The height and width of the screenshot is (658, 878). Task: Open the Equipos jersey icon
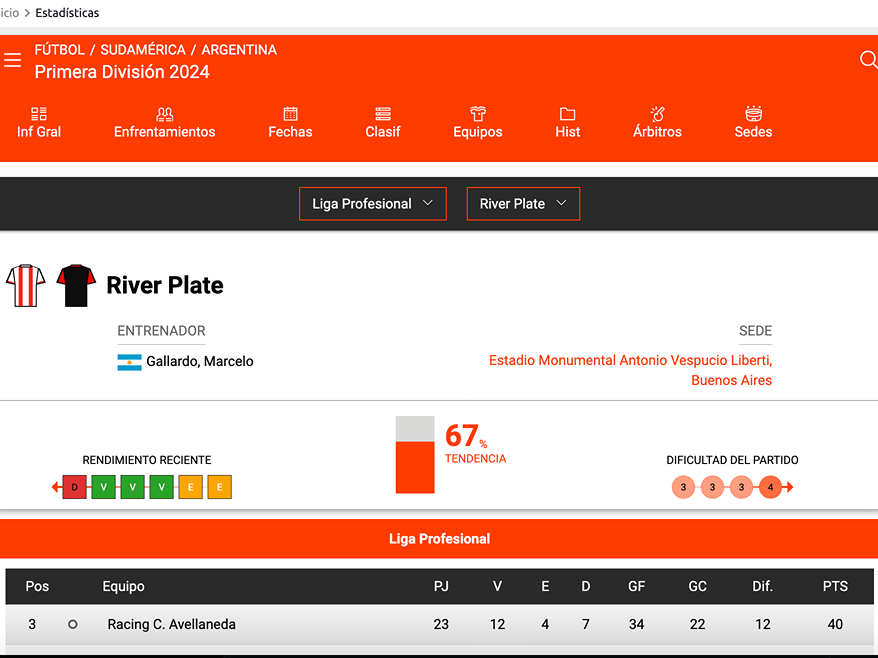(477, 114)
